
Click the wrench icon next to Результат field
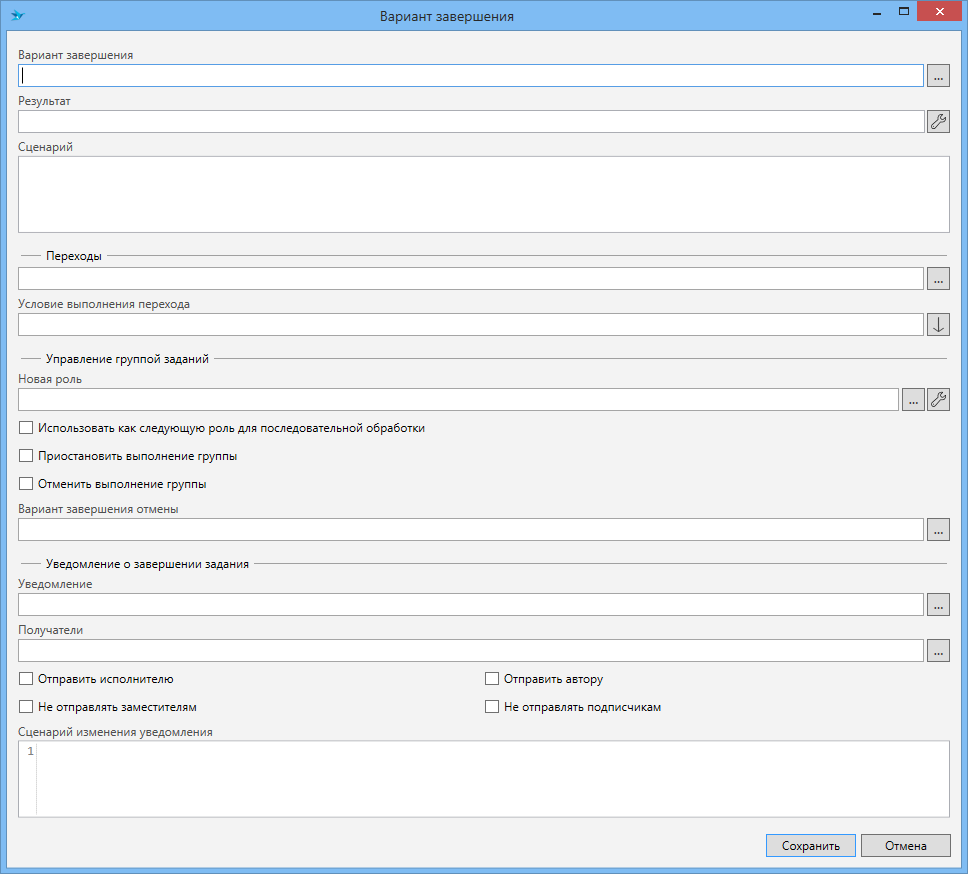[938, 122]
